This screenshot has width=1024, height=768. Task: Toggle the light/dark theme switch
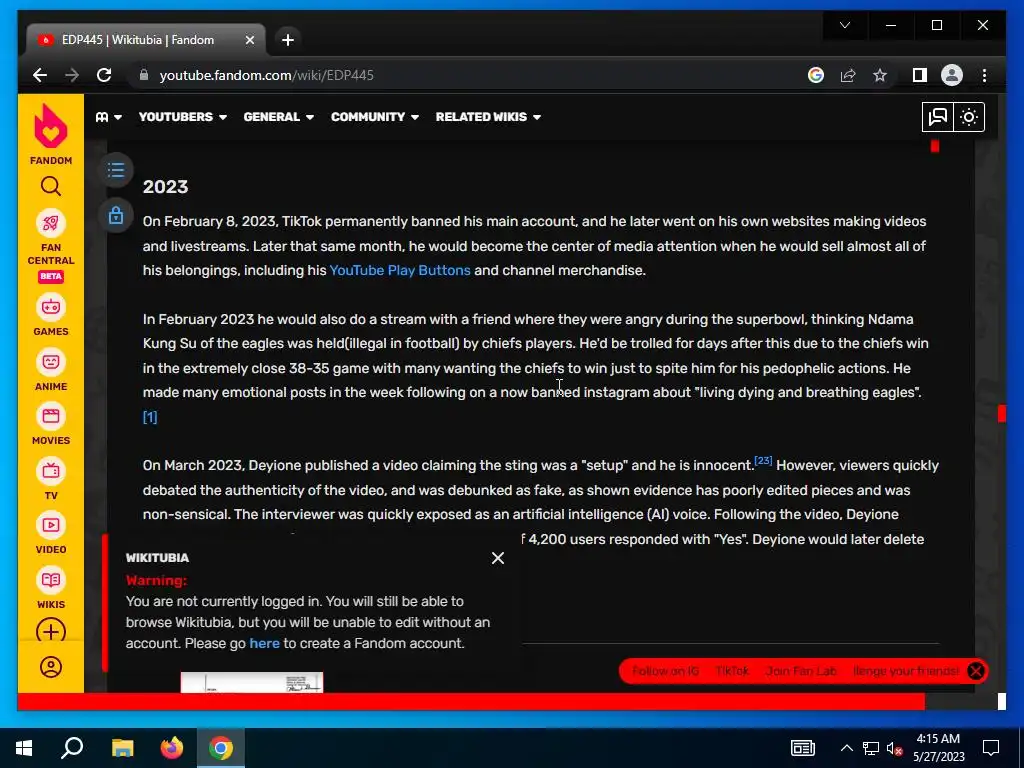(x=969, y=117)
